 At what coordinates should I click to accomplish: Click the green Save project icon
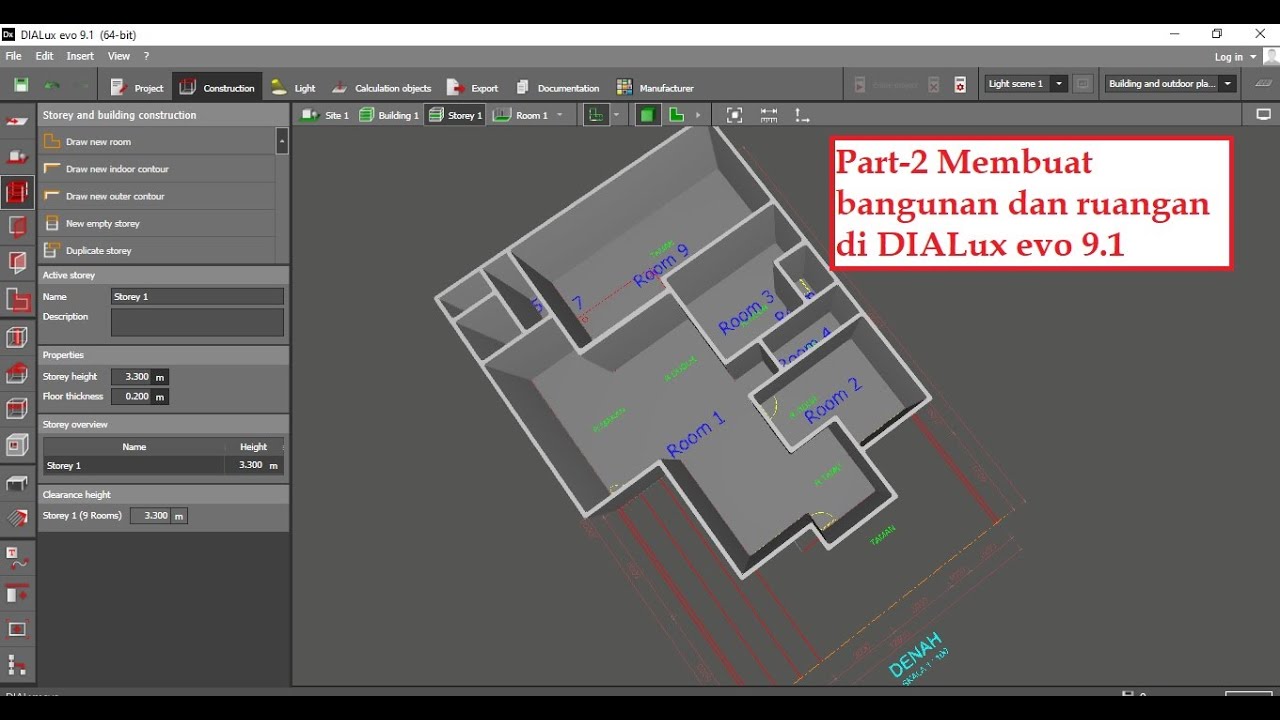[x=21, y=86]
